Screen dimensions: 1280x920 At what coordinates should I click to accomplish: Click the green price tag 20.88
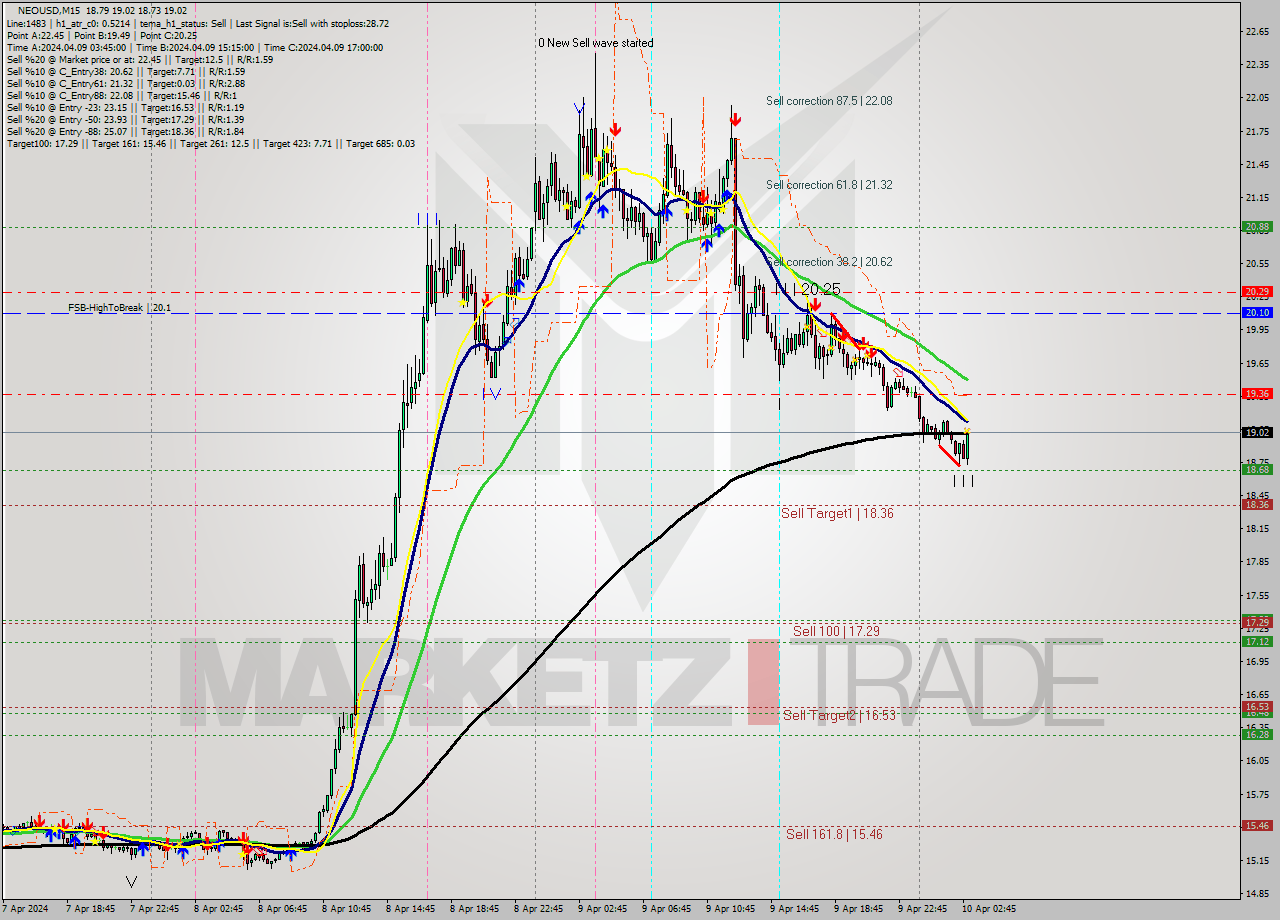pyautogui.click(x=1257, y=227)
